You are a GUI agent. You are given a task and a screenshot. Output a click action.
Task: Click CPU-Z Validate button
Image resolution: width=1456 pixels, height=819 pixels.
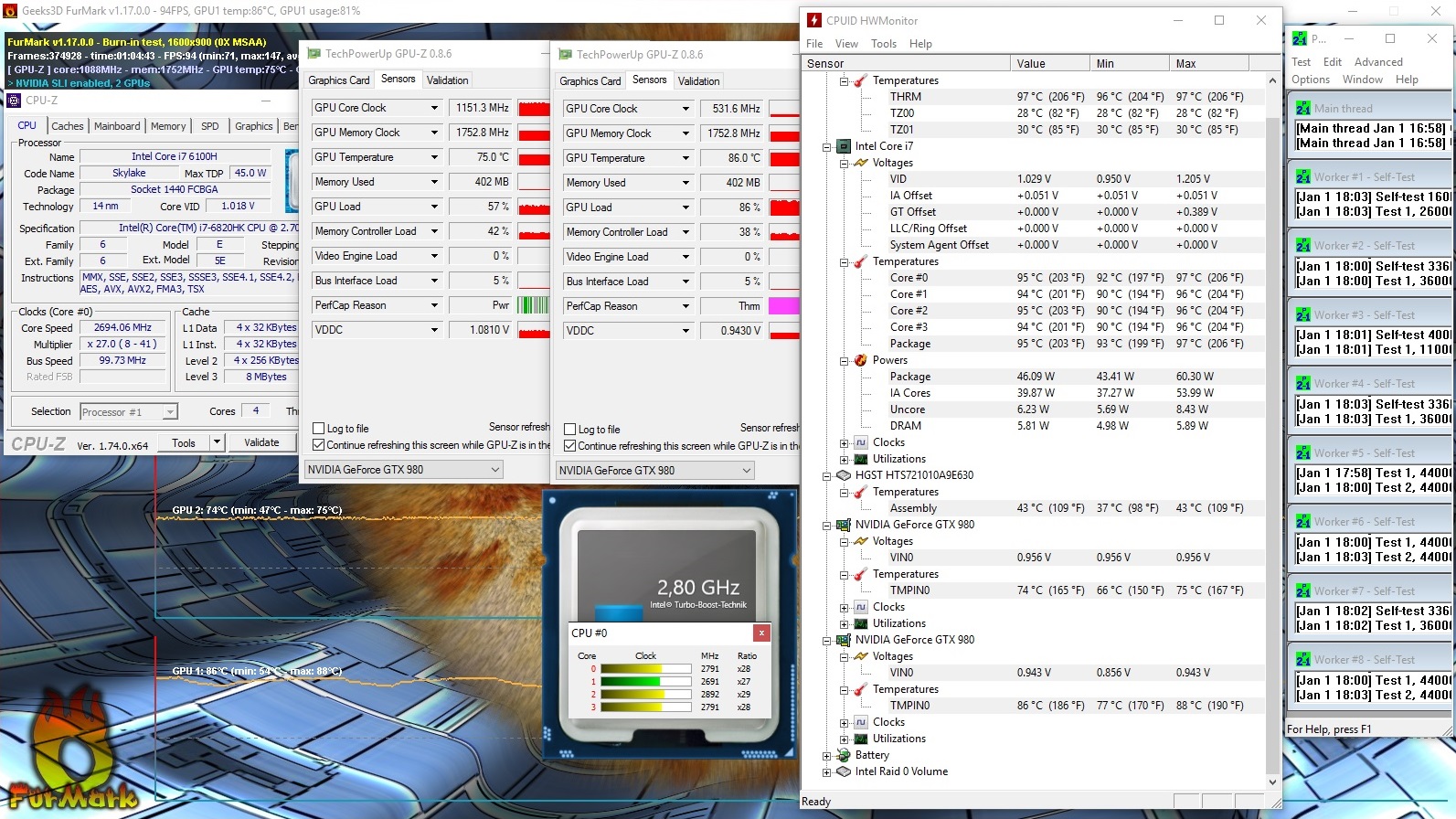click(261, 442)
